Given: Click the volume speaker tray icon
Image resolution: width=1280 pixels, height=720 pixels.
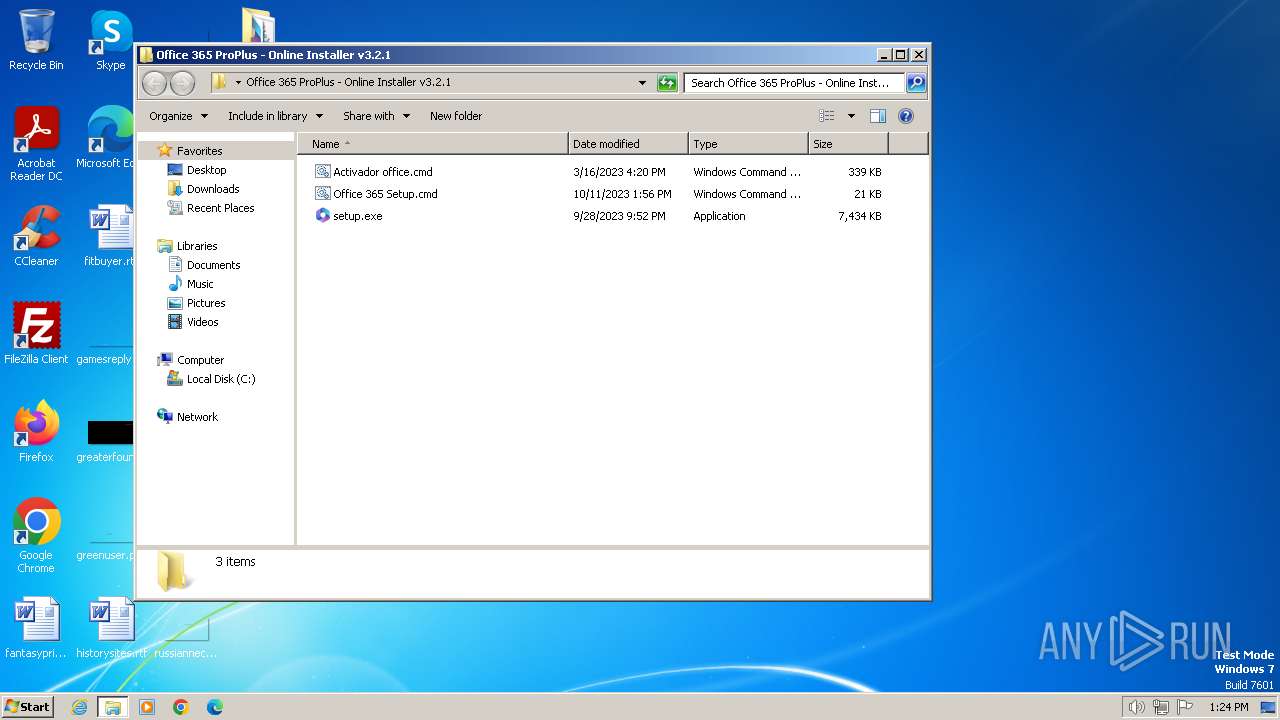Looking at the screenshot, I should pyautogui.click(x=1136, y=707).
